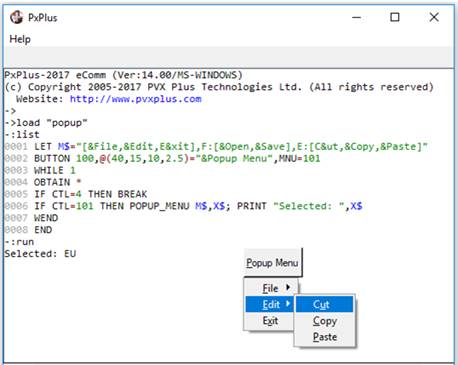Select File in the popup menu
This screenshot has width=458, height=365.
tap(271, 288)
